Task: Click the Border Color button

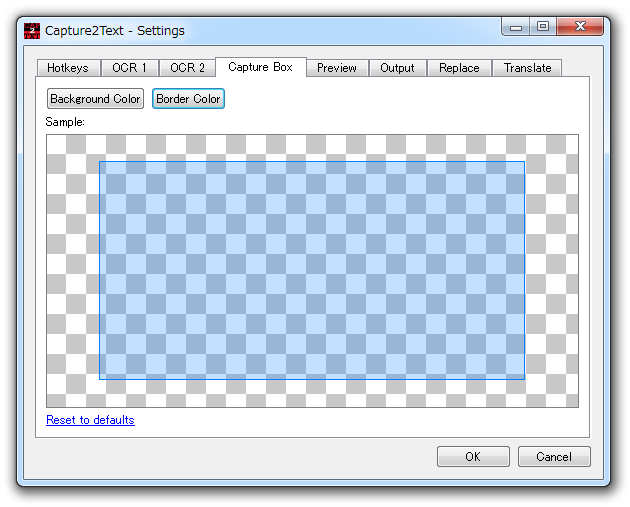Action: coord(188,98)
